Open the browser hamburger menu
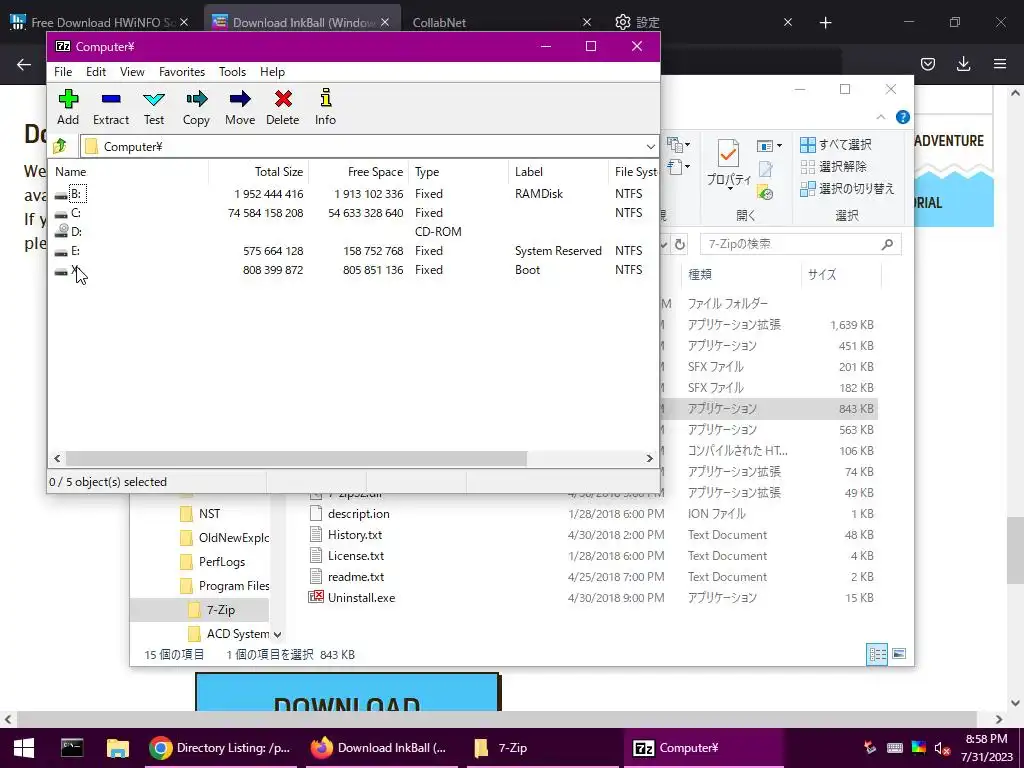1024x768 pixels. pos(1000,64)
